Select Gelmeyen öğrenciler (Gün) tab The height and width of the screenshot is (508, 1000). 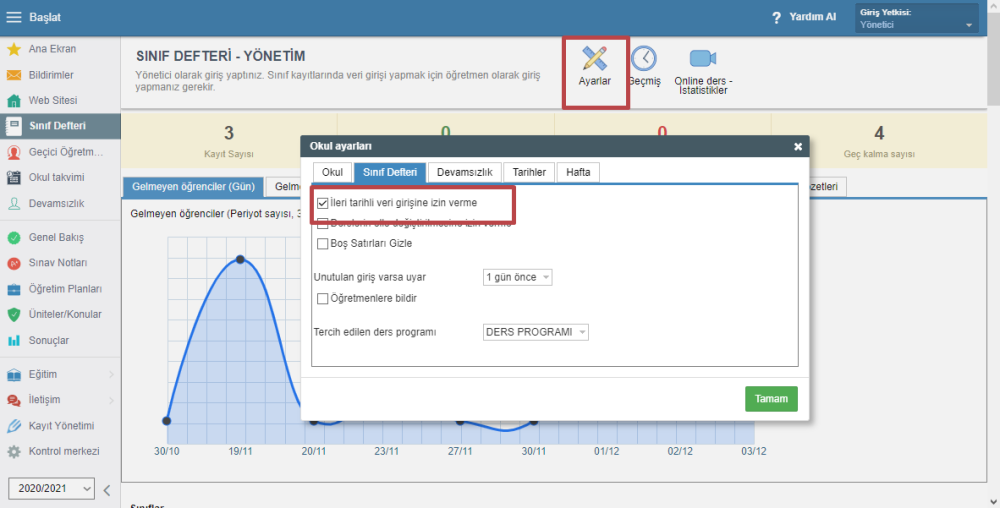pyautogui.click(x=193, y=187)
